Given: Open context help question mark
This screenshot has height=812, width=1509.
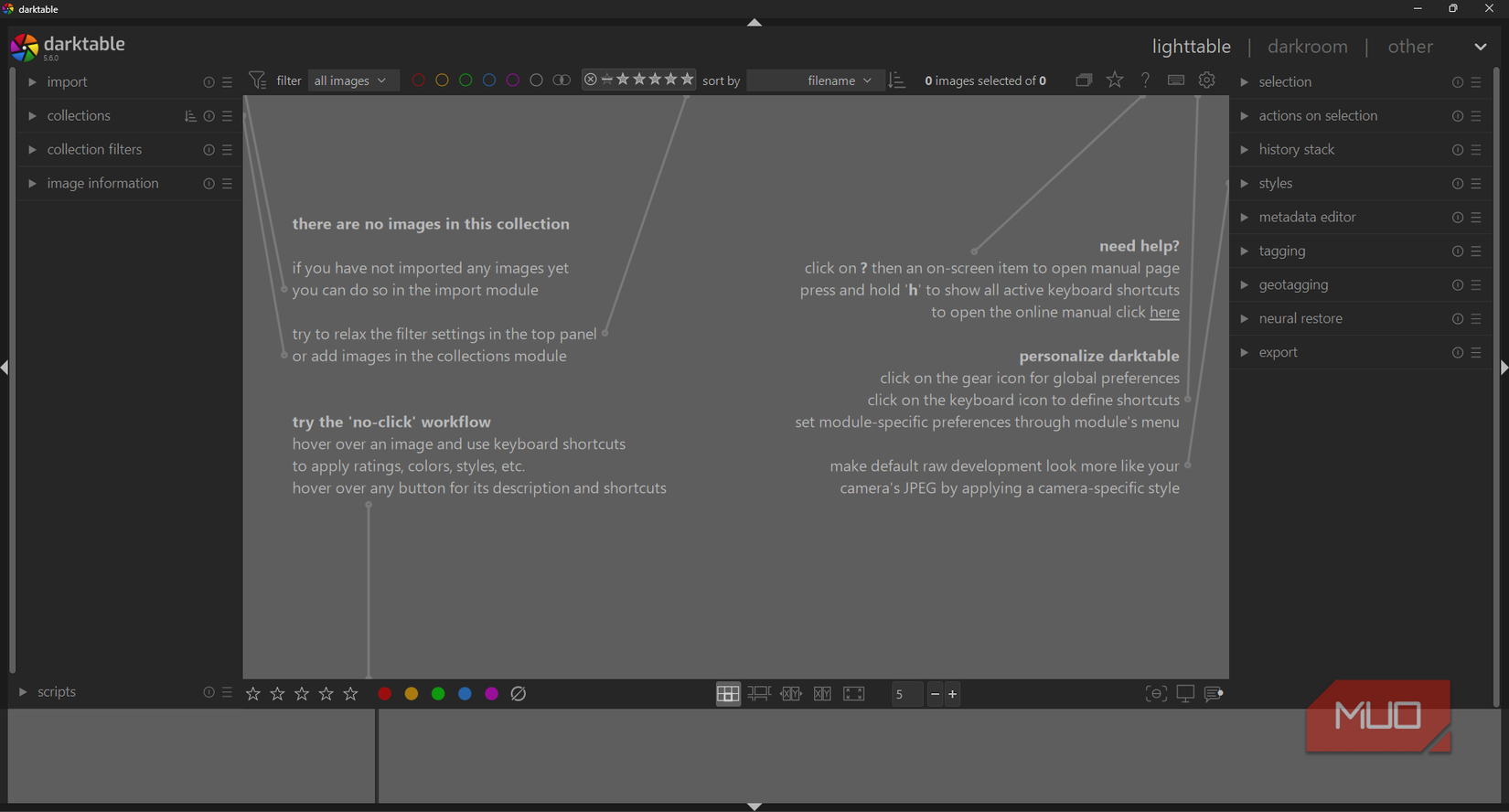Looking at the screenshot, I should (1145, 80).
